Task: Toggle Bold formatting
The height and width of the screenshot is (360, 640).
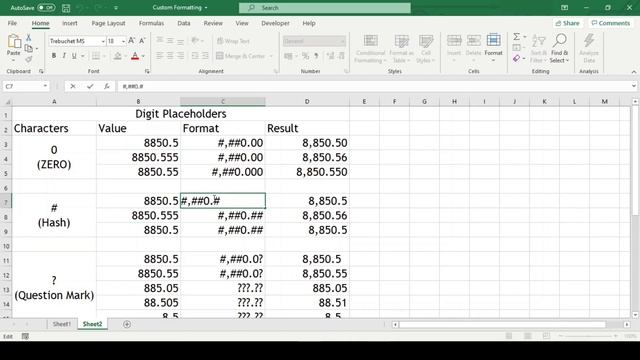Action: point(53,56)
